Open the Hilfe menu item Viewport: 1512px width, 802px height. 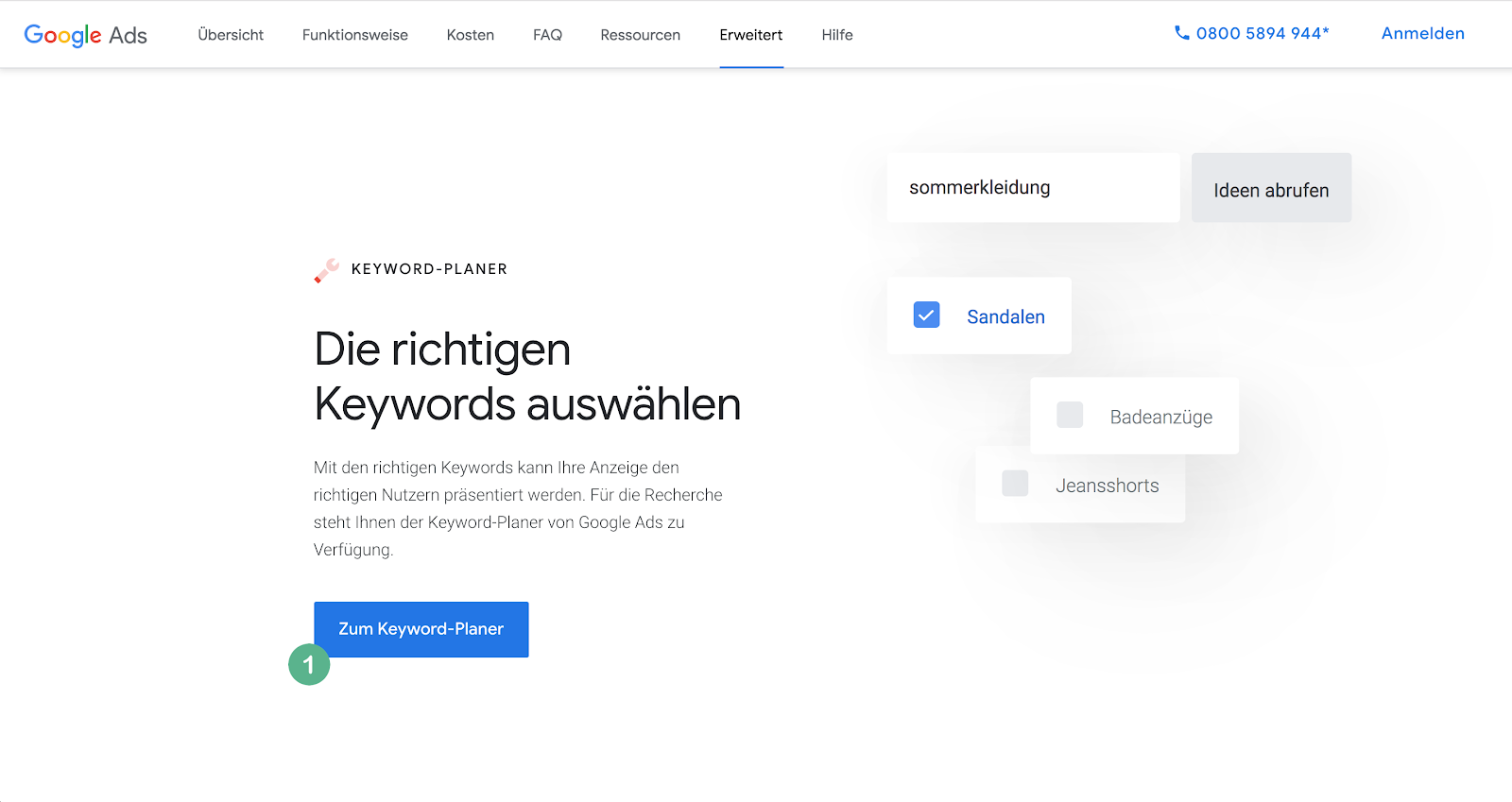pyautogui.click(x=837, y=35)
